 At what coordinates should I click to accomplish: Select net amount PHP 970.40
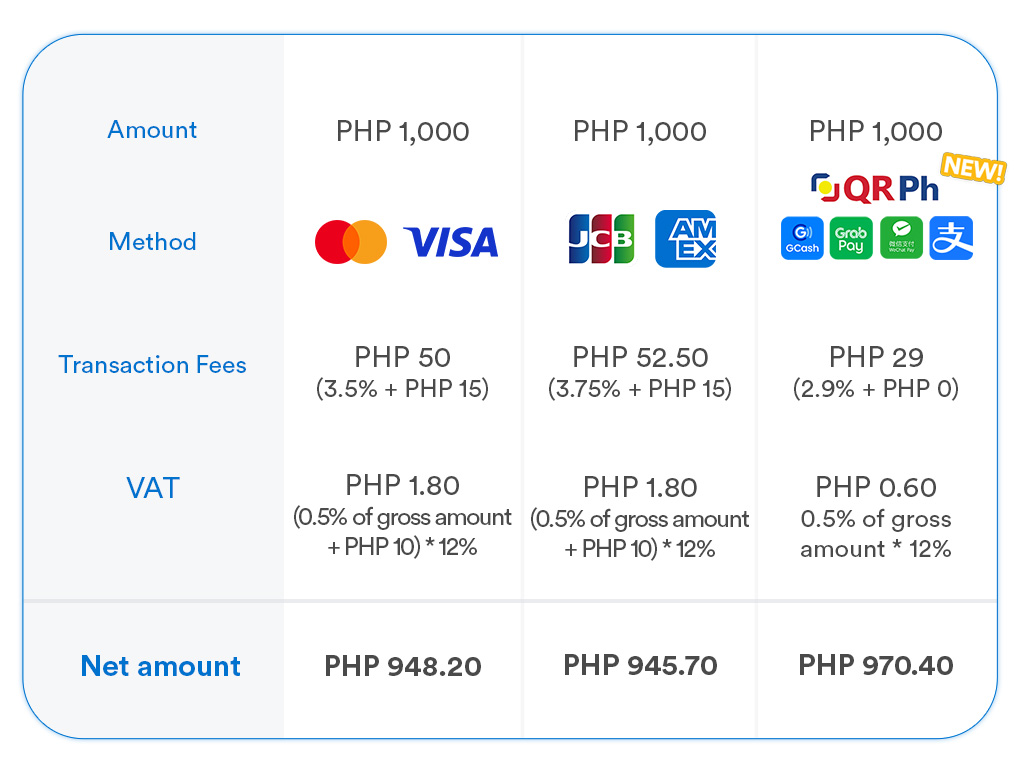click(876, 665)
